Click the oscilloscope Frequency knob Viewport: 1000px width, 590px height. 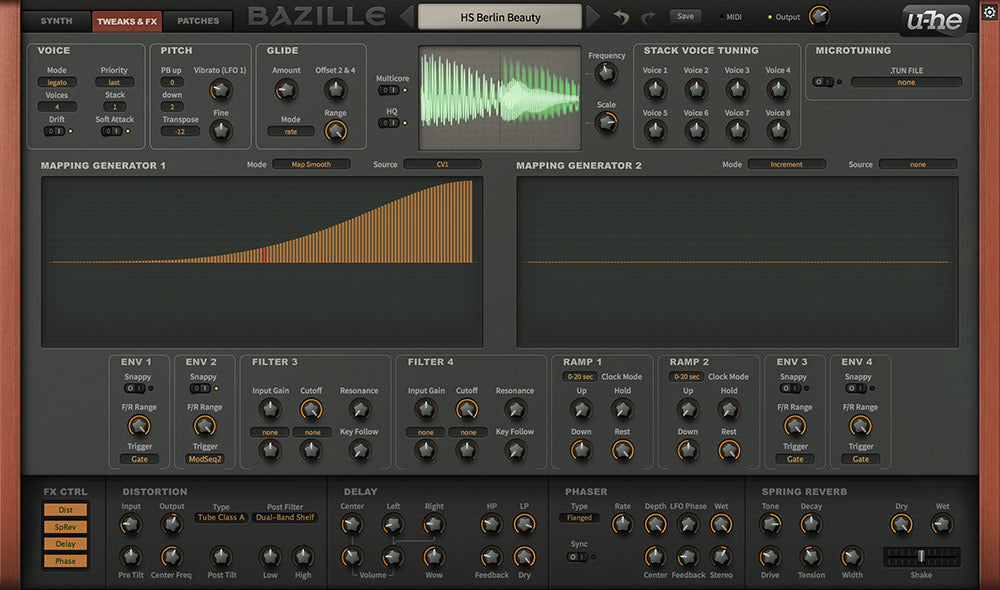606,74
